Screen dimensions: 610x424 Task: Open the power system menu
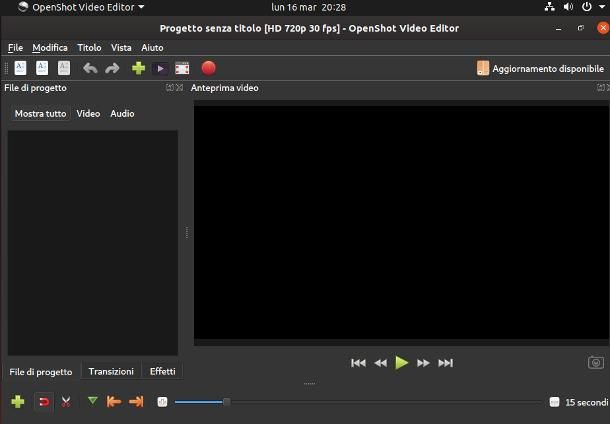click(x=587, y=7)
